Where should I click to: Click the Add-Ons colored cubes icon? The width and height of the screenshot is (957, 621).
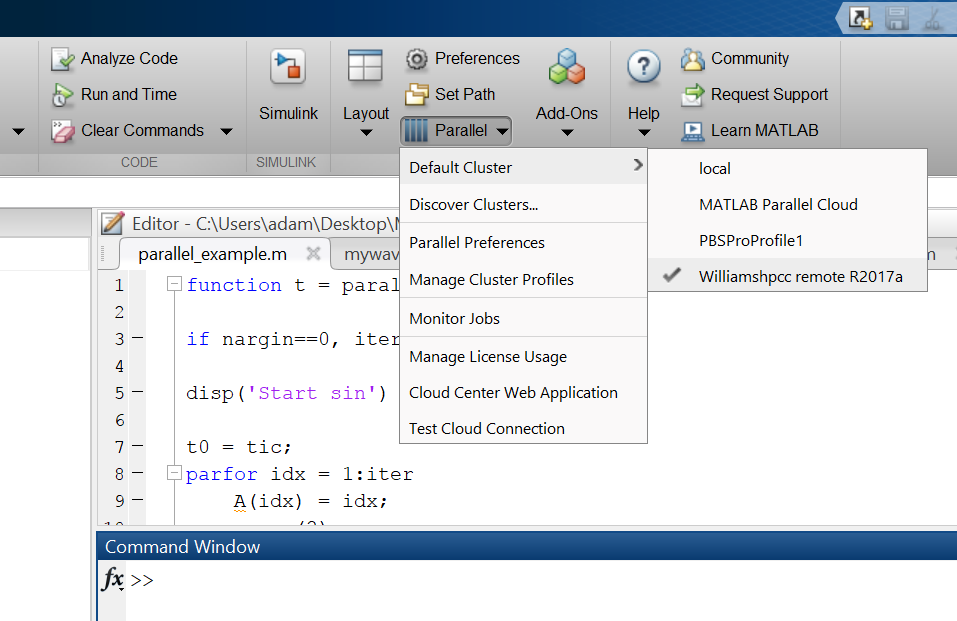click(x=567, y=67)
